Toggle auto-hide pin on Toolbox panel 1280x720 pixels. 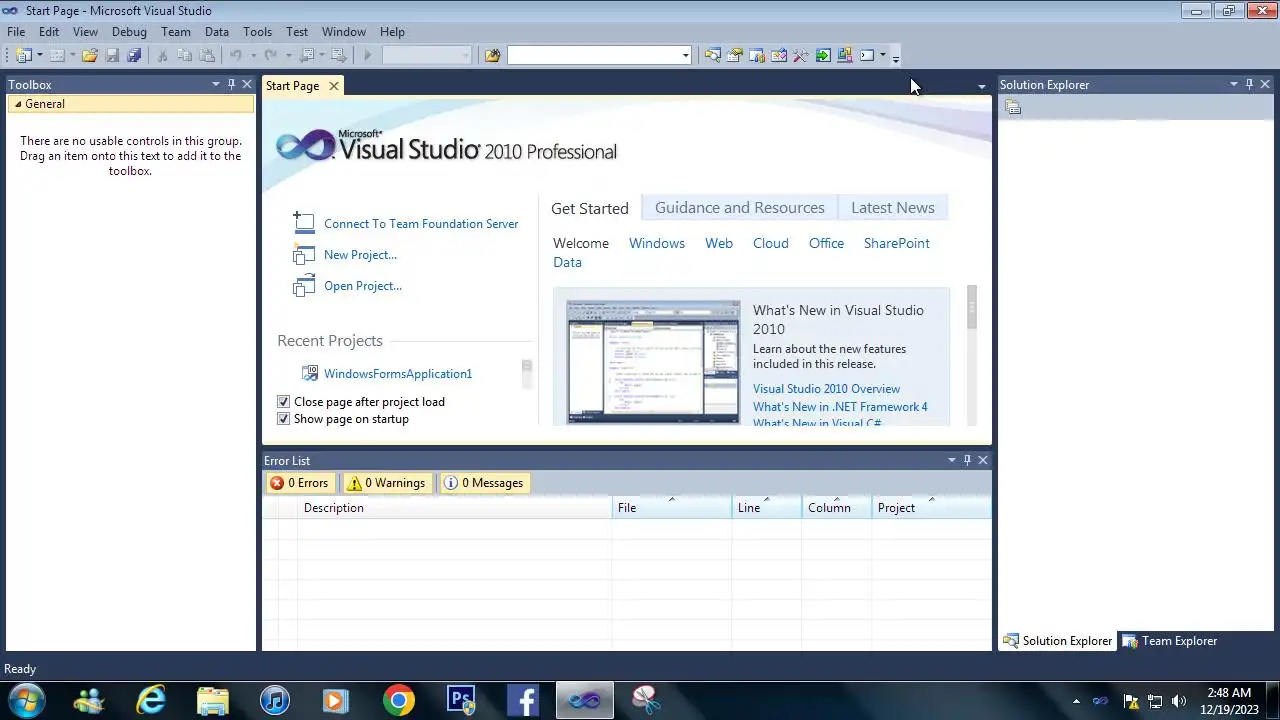(231, 85)
